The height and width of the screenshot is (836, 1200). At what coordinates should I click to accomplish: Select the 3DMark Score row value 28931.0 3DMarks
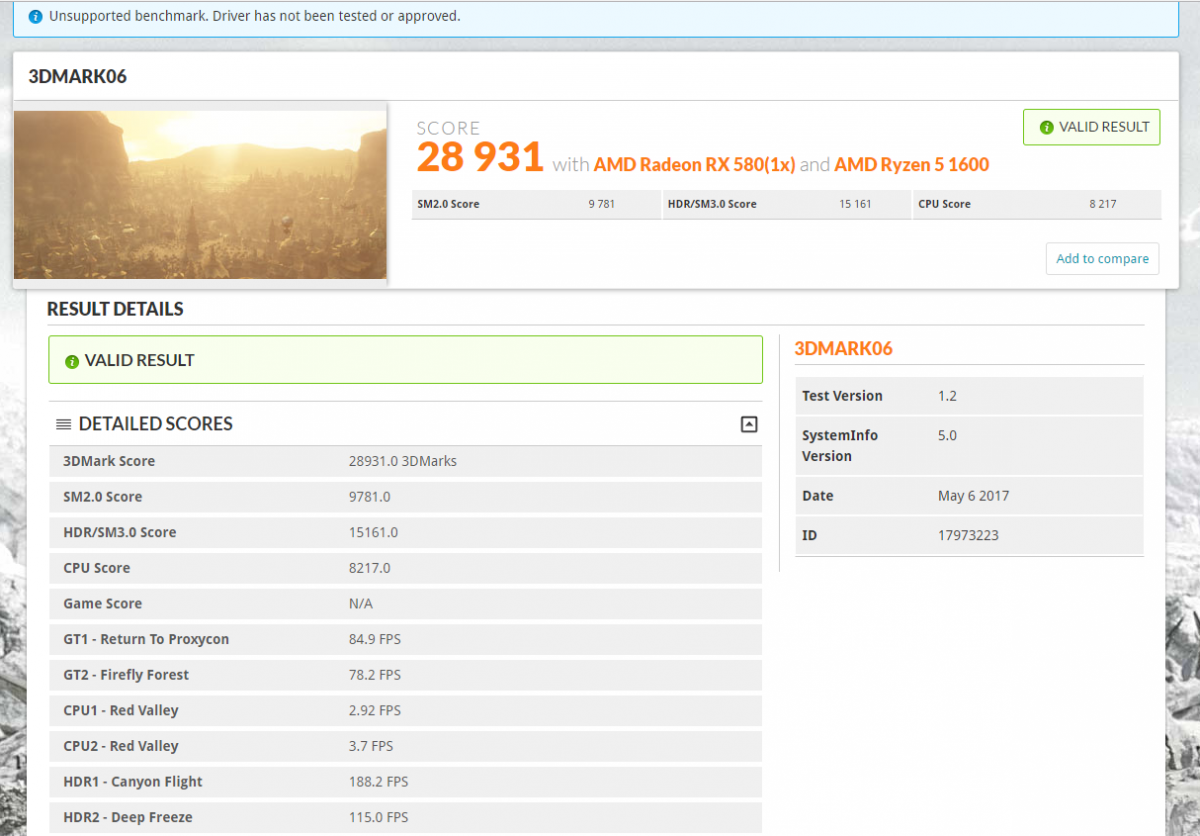tap(403, 461)
